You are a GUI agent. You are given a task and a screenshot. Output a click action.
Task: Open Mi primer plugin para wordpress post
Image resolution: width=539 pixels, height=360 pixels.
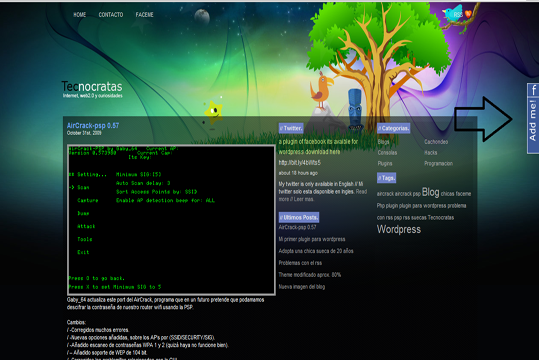point(312,239)
